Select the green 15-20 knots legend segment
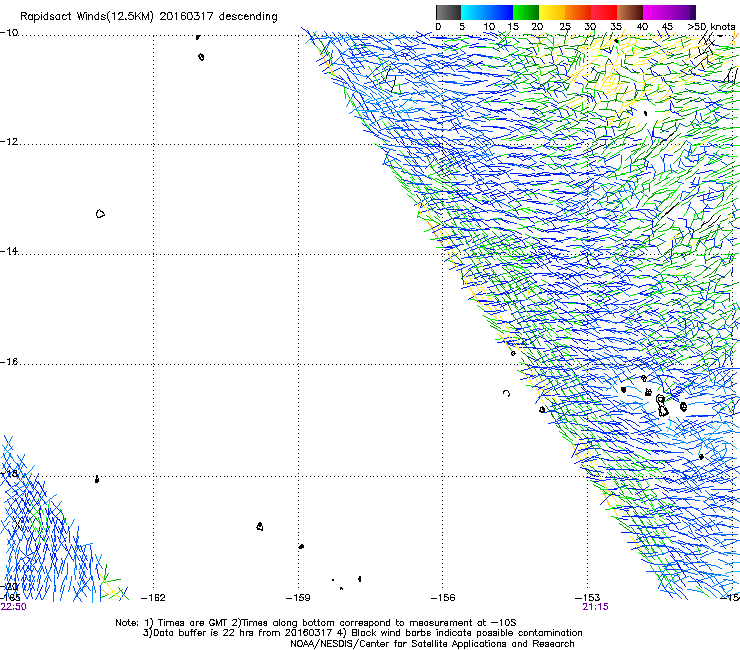The height and width of the screenshot is (650, 740). point(526,12)
